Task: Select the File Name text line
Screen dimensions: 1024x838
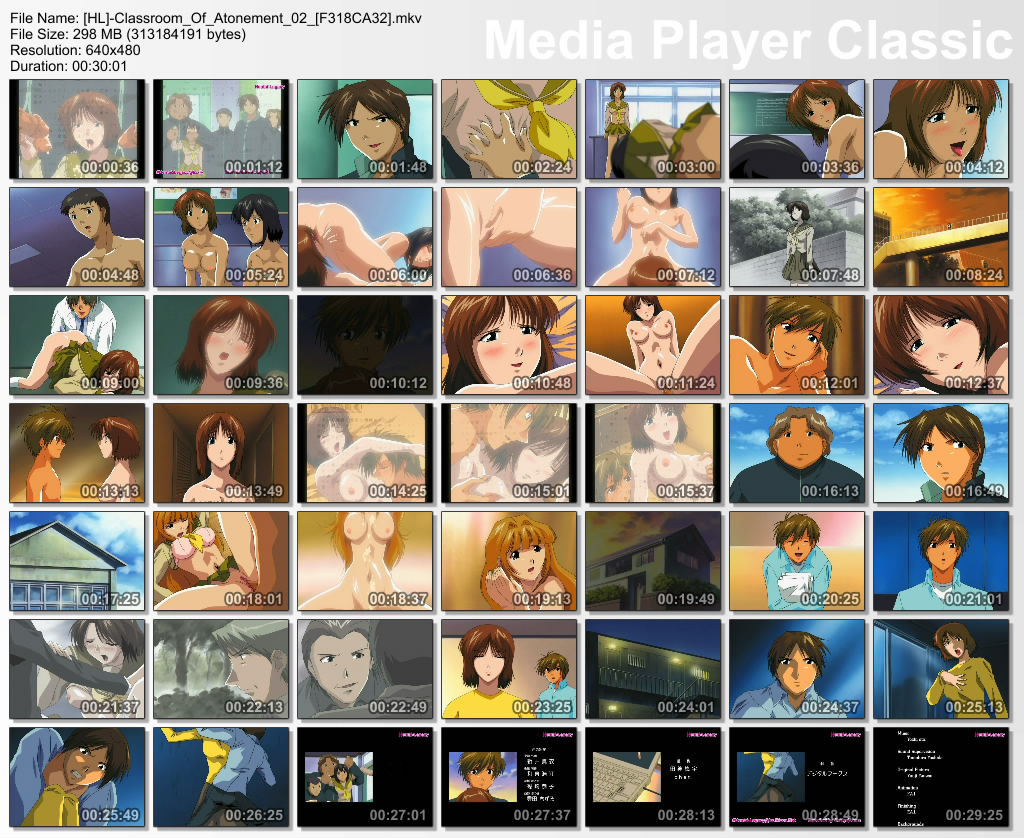Action: pos(216,18)
